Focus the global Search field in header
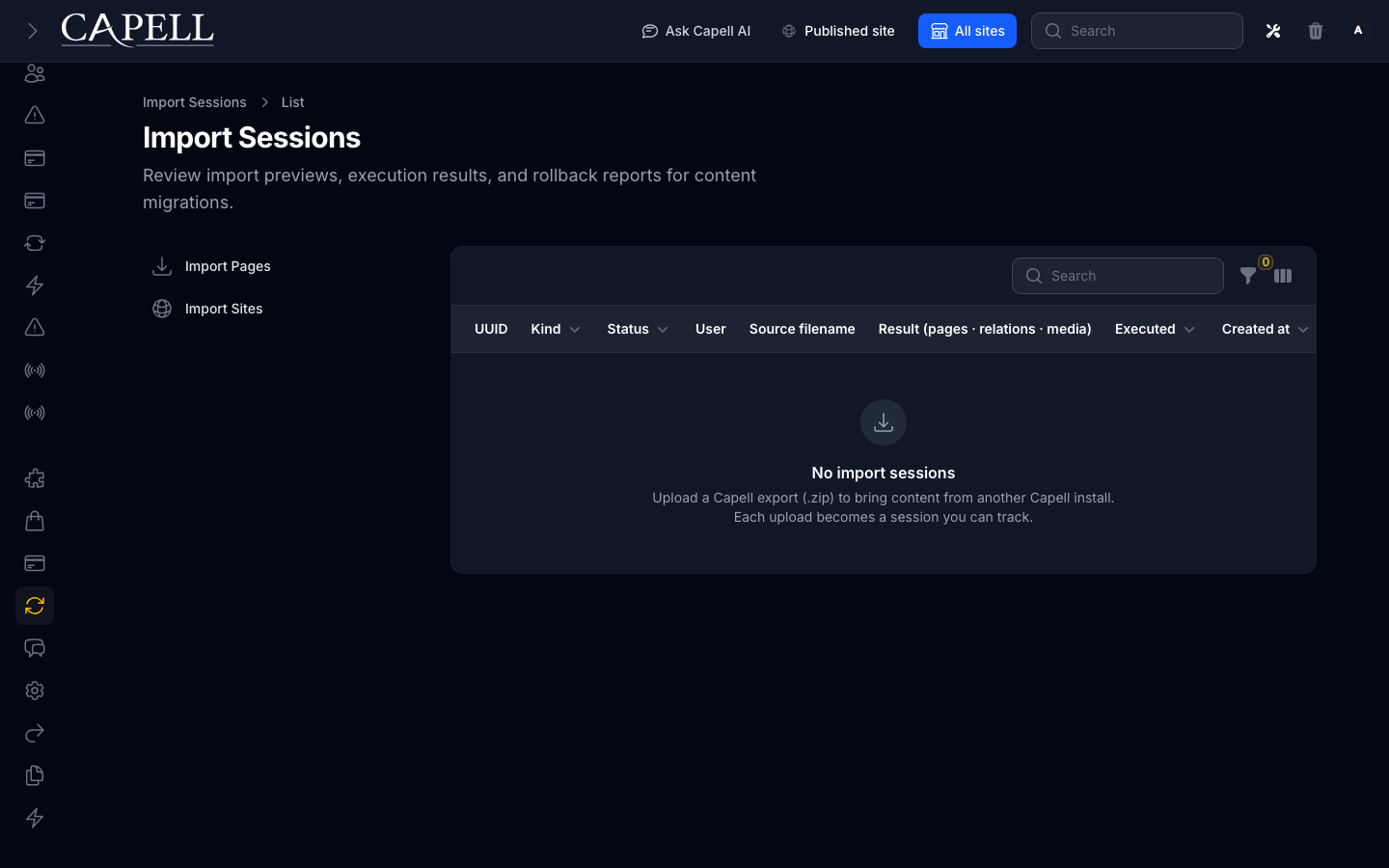Screen dimensions: 1389x868 click(x=1137, y=31)
